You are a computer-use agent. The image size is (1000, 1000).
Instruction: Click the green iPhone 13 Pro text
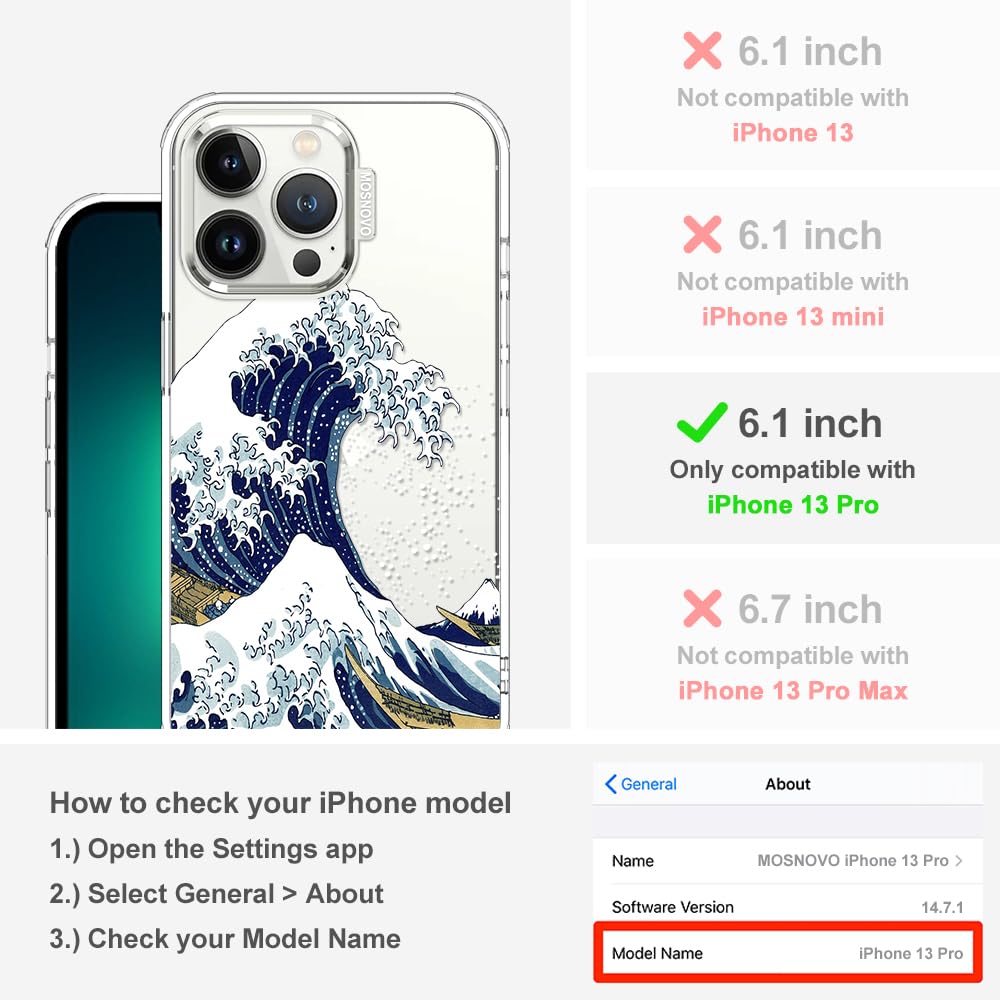click(793, 504)
